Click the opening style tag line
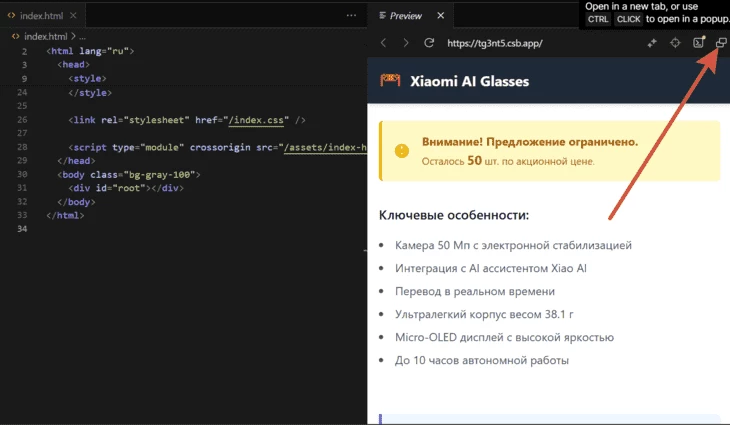Screen dimensions: 730x425 click(x=87, y=79)
